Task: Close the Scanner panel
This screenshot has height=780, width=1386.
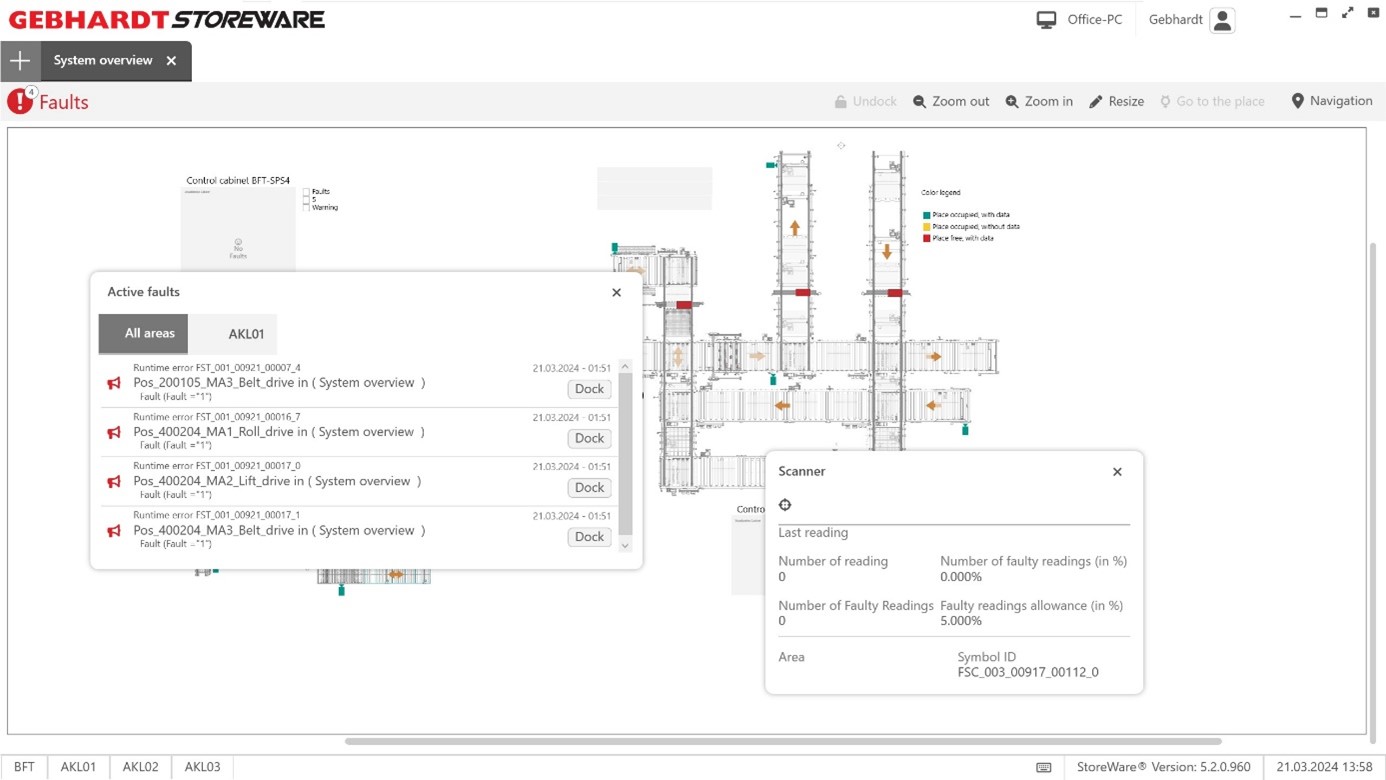Action: [x=1117, y=472]
